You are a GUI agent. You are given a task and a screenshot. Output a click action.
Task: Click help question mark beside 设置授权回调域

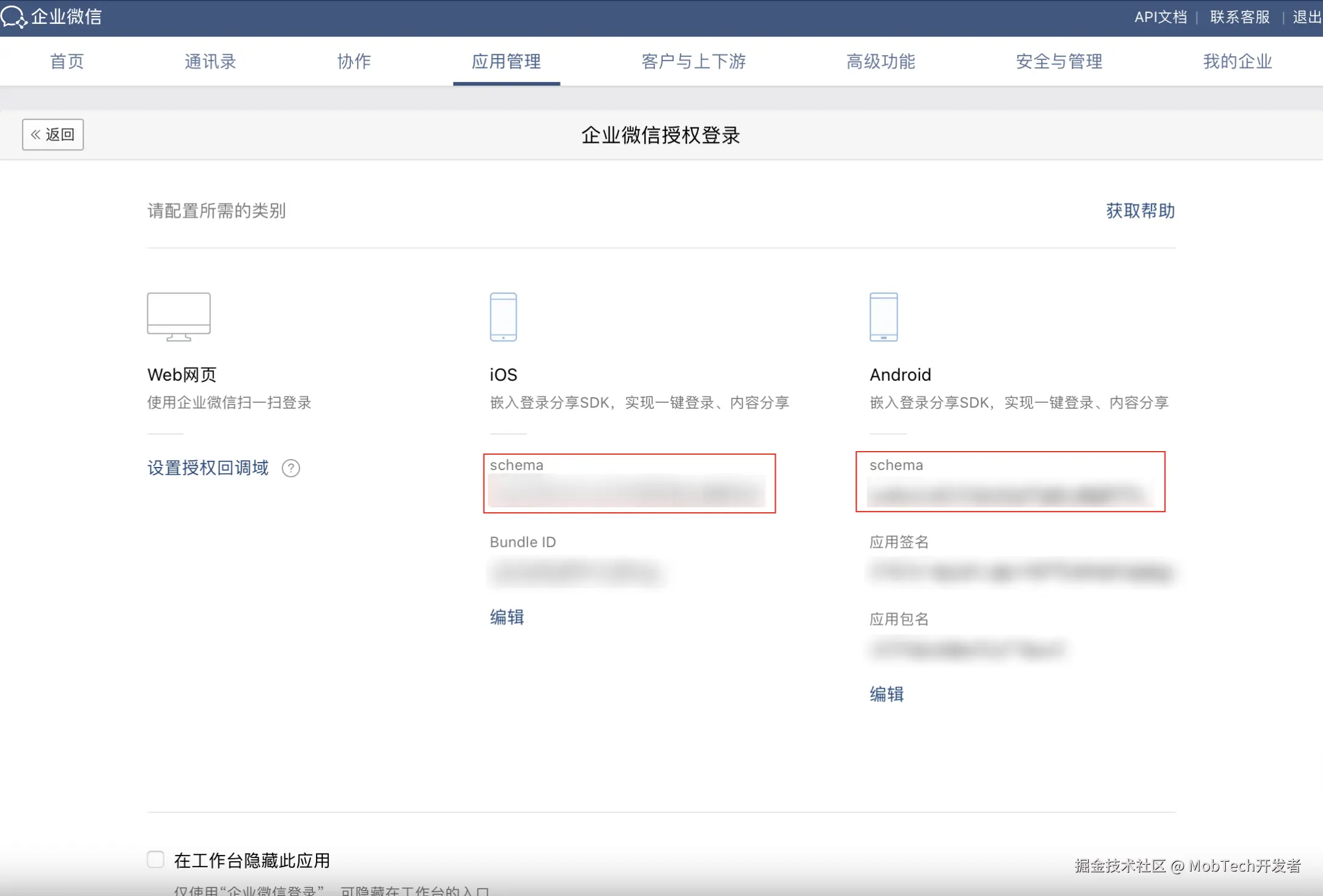[x=291, y=468]
